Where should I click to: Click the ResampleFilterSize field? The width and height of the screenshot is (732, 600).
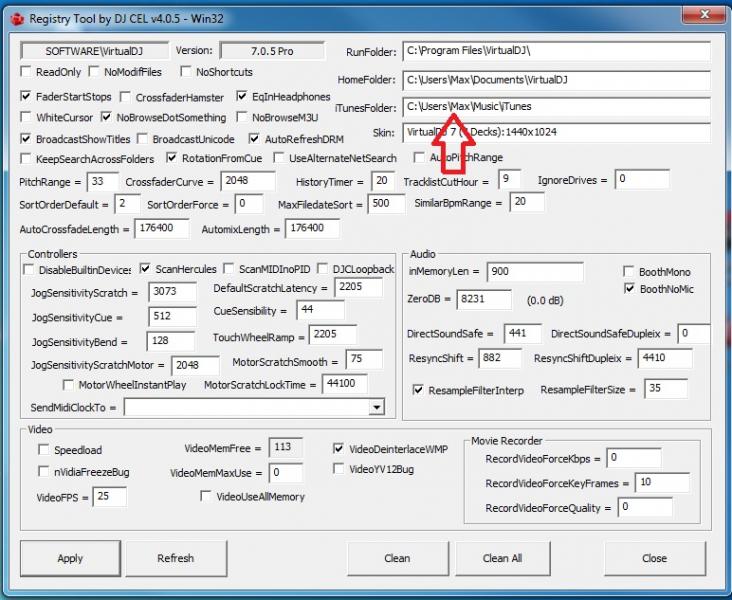click(x=666, y=388)
